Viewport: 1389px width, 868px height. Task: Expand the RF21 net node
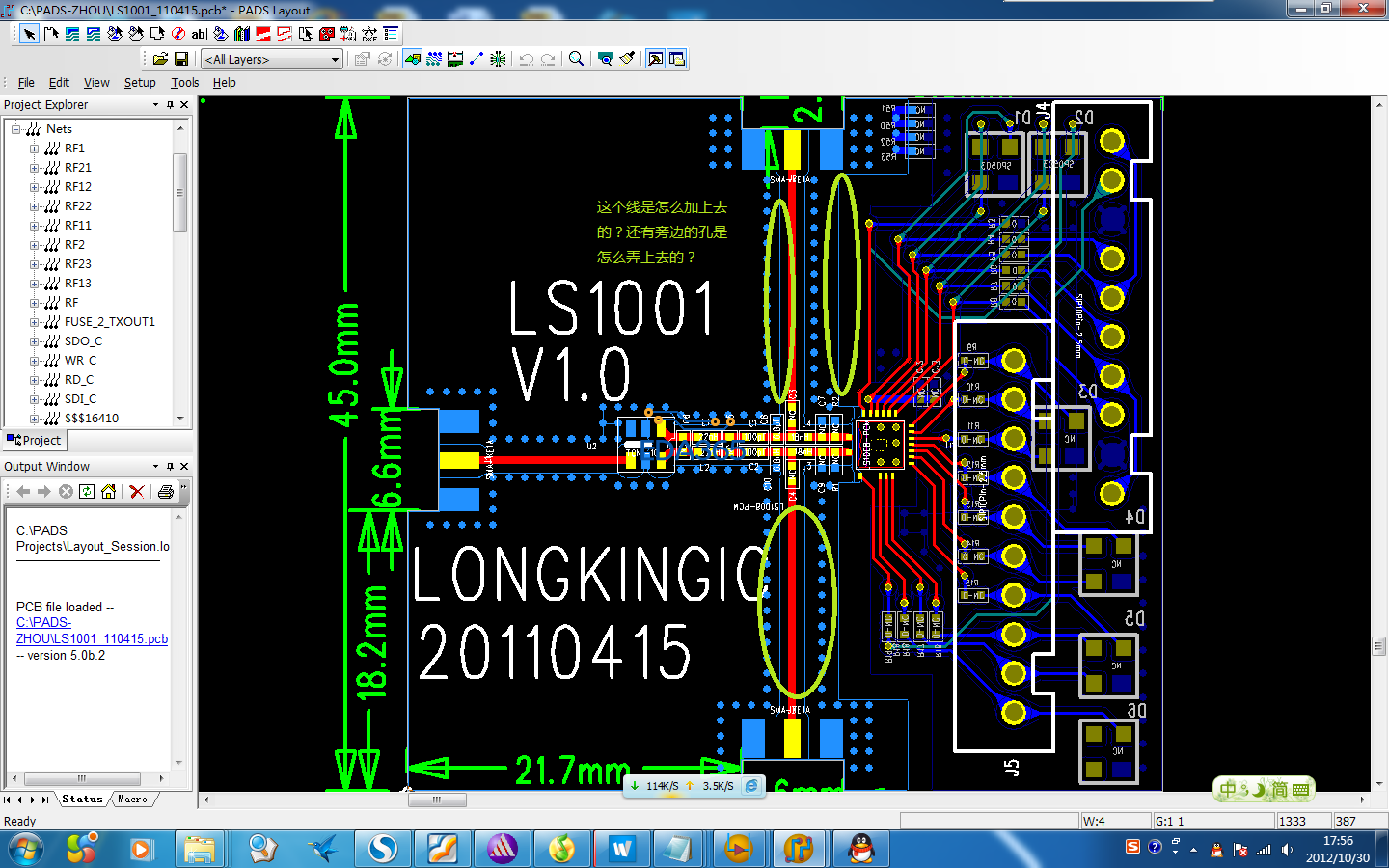tap(35, 168)
